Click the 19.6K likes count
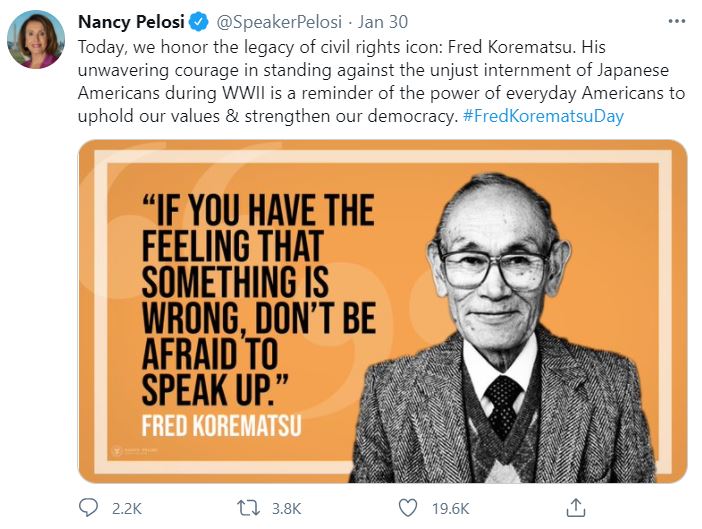The image size is (702, 529). (450, 509)
